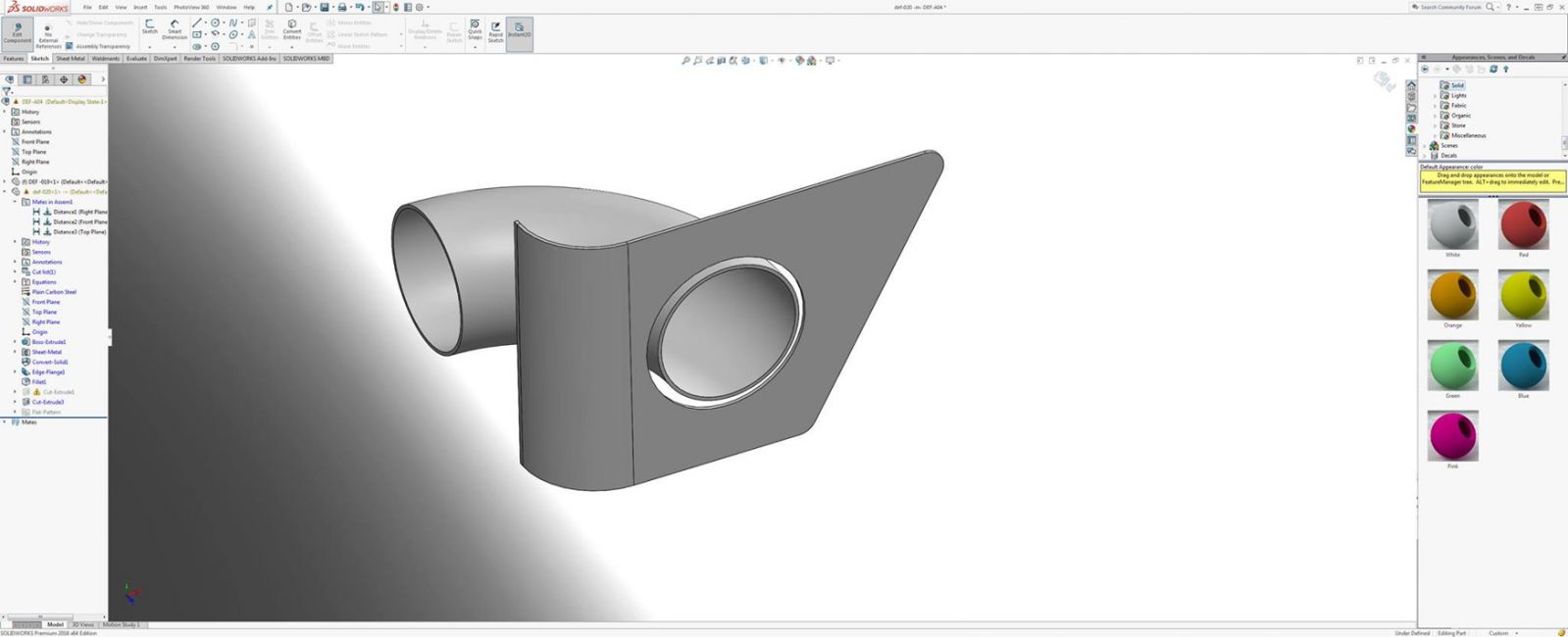This screenshot has width=1568, height=637.
Task: Open the Quick Snaps dropdown arrow
Action: (x=475, y=46)
